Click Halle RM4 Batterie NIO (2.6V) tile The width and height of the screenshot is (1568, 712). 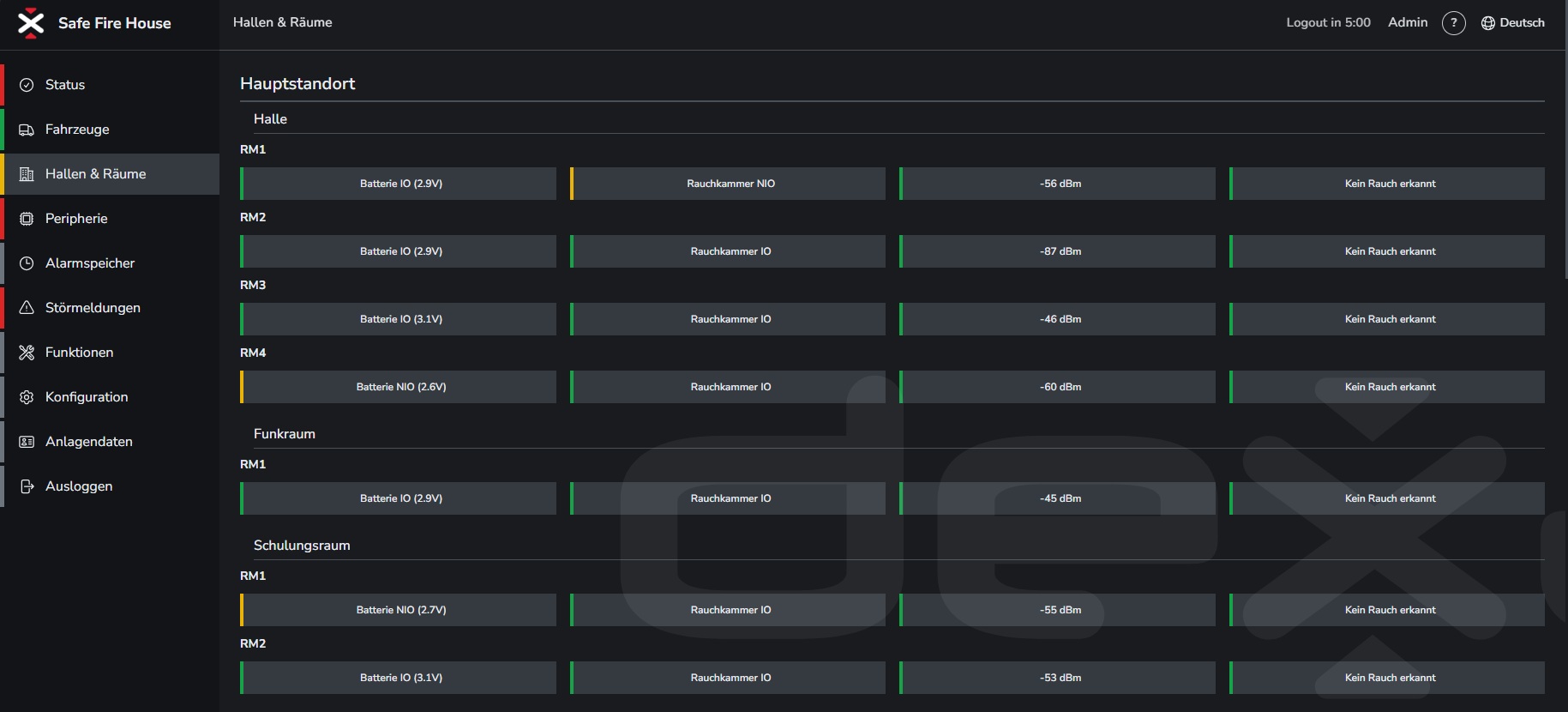pyautogui.click(x=398, y=387)
